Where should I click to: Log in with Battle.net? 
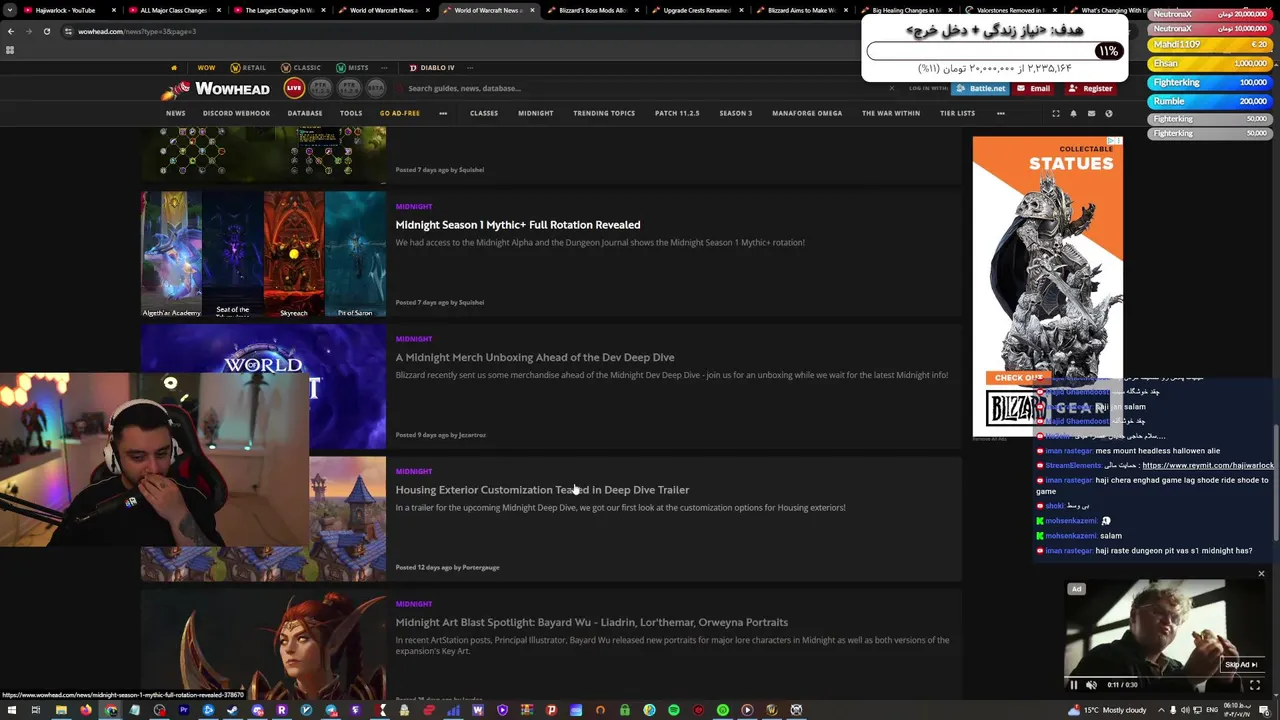click(x=980, y=88)
